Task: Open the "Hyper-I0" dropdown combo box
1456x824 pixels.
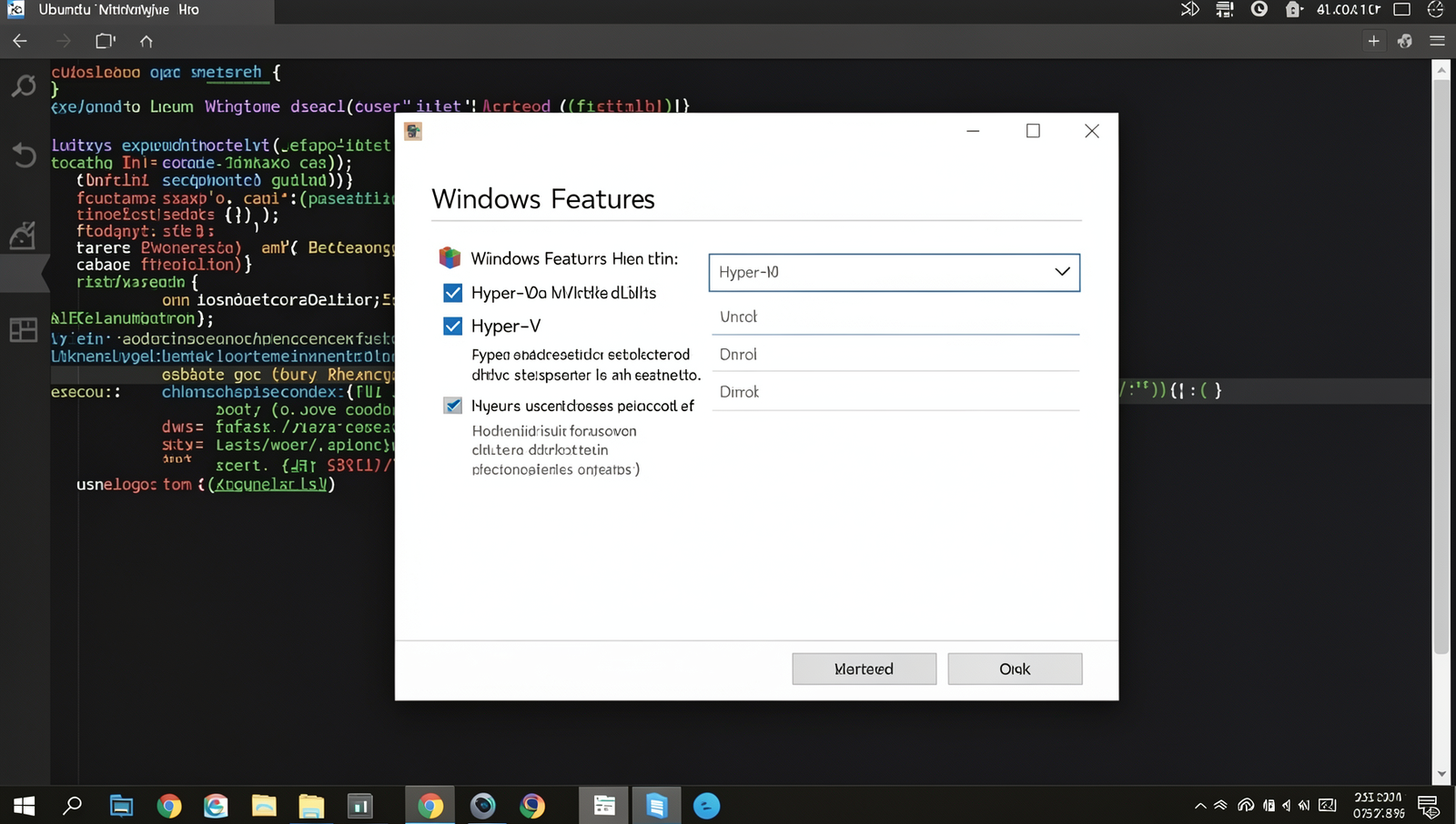Action: [x=894, y=273]
